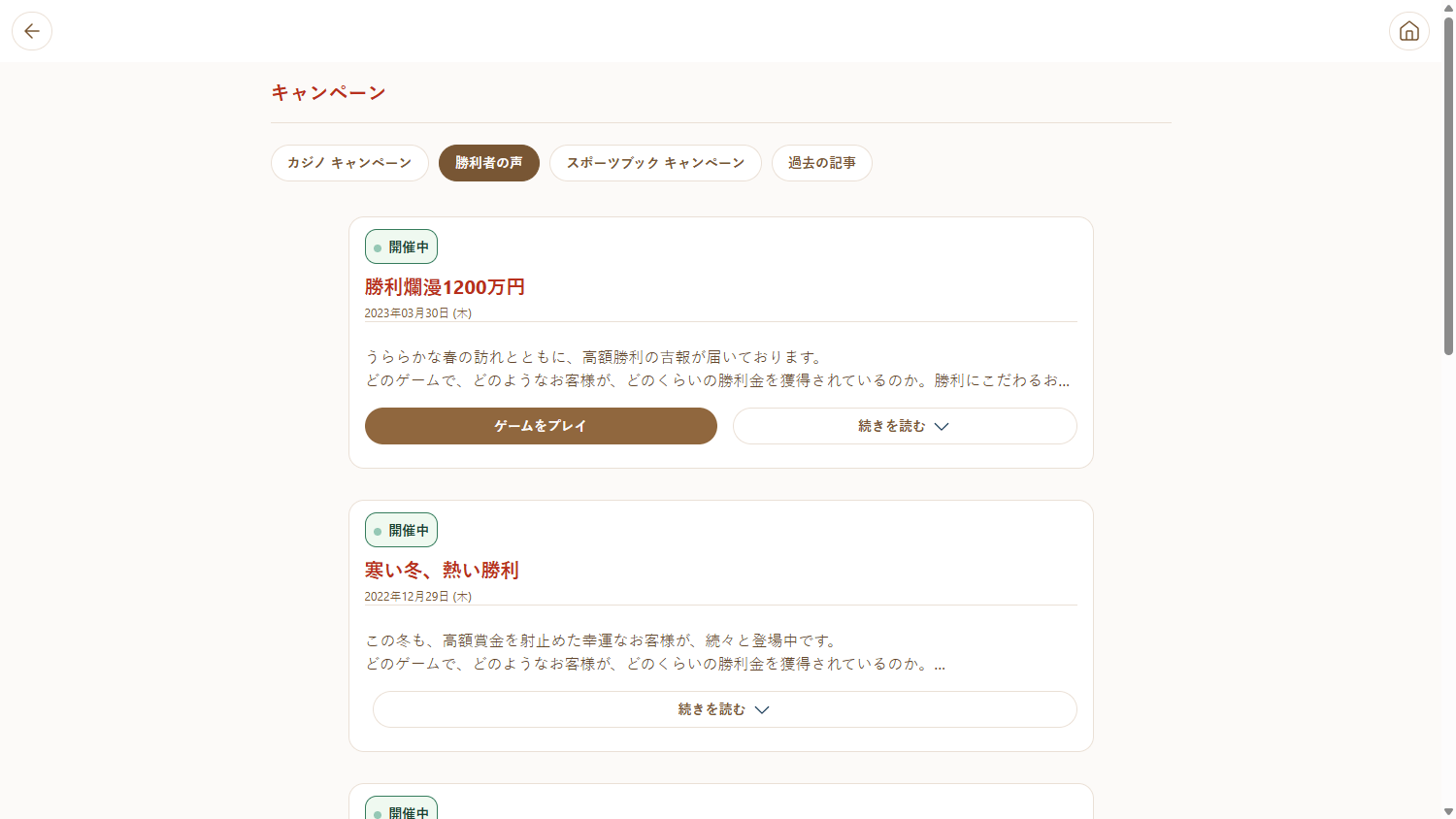Expand 続きを読む under 寒い冬、熱い勝利

[x=724, y=709]
